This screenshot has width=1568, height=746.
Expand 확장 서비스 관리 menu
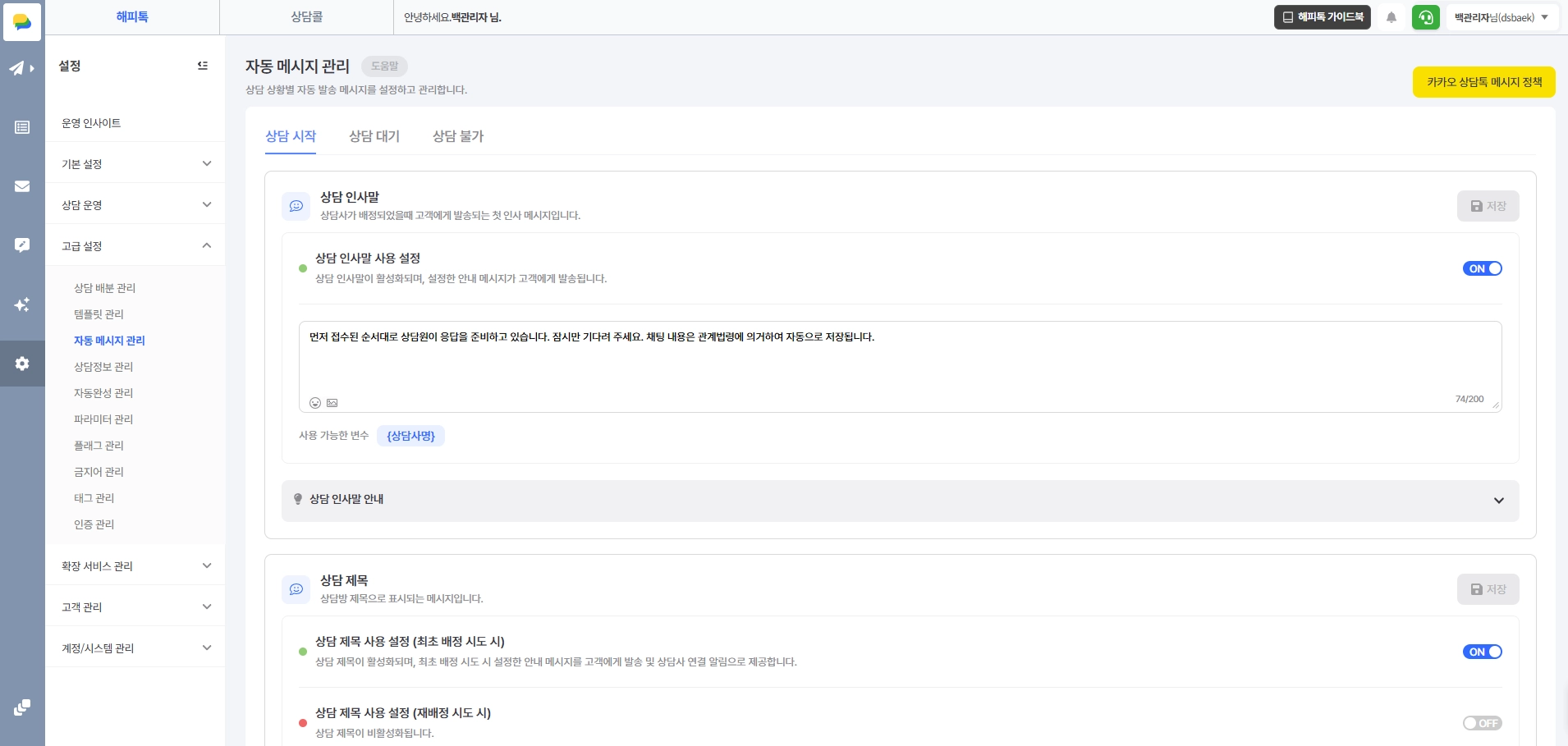[x=135, y=565]
